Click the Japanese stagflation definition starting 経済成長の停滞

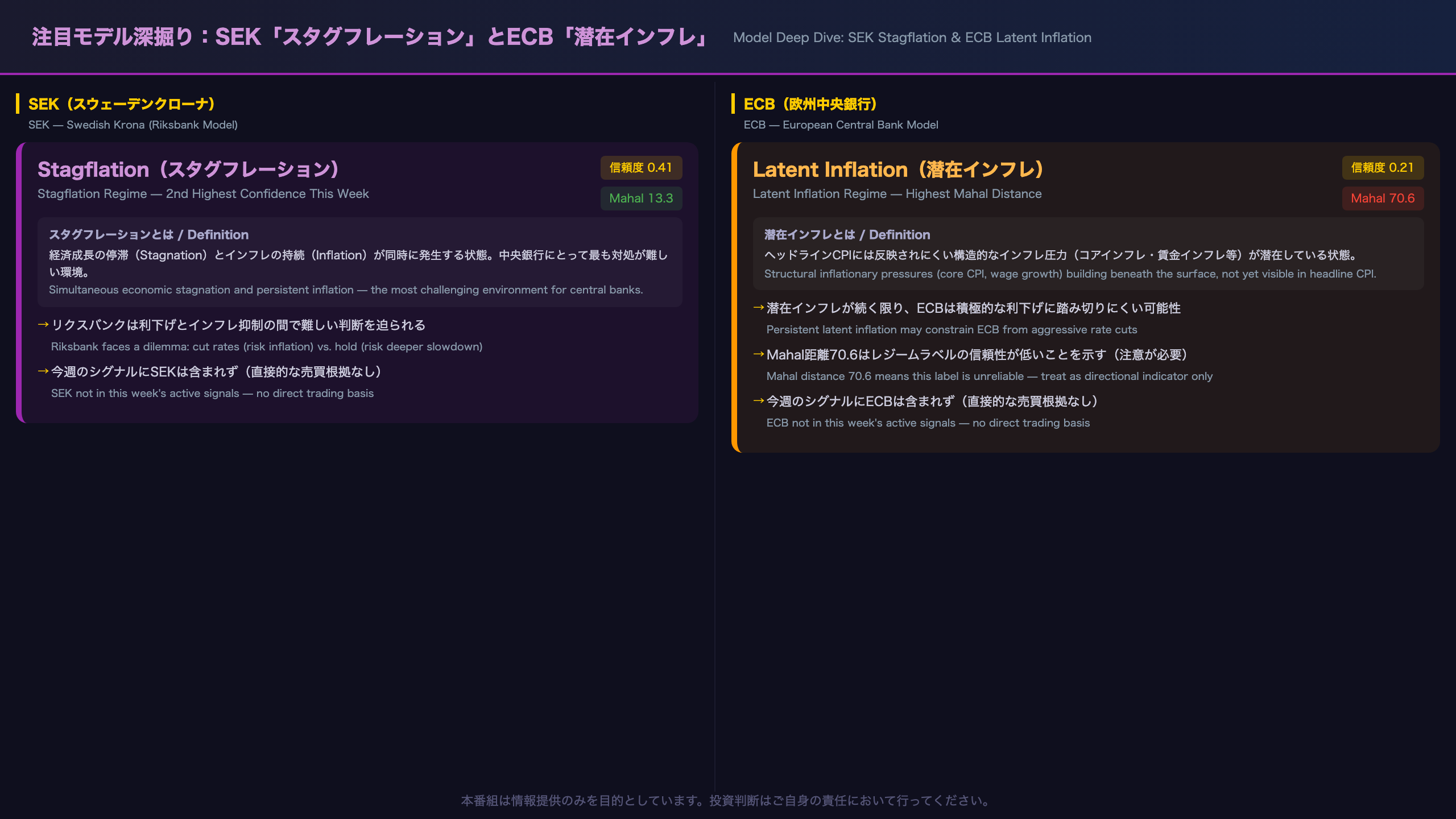click(x=358, y=263)
